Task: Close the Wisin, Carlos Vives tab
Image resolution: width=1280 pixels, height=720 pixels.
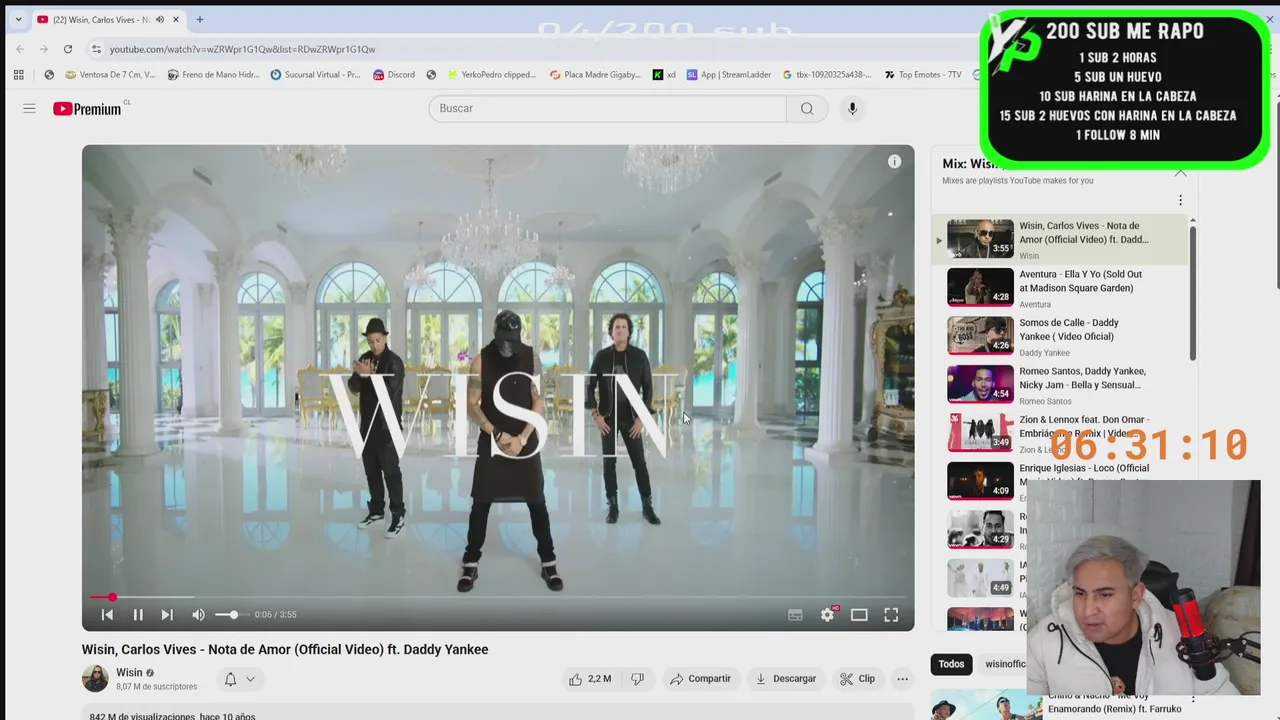Action: pos(176,19)
